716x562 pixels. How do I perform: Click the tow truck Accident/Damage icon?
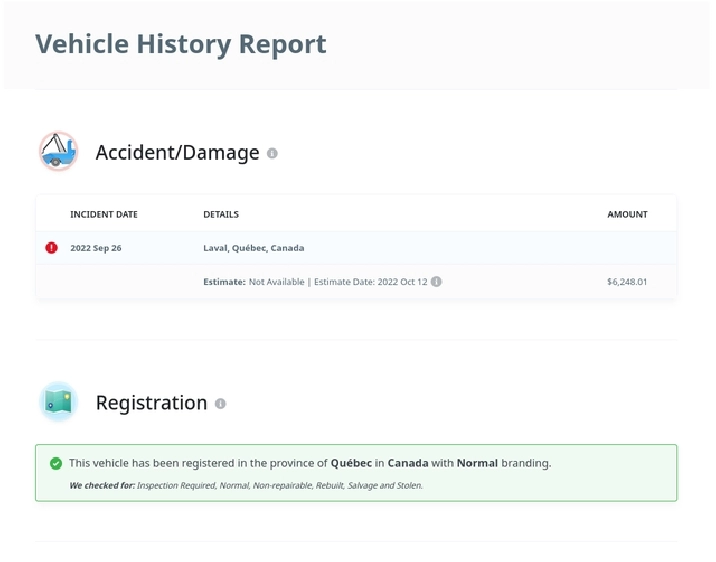(x=59, y=152)
